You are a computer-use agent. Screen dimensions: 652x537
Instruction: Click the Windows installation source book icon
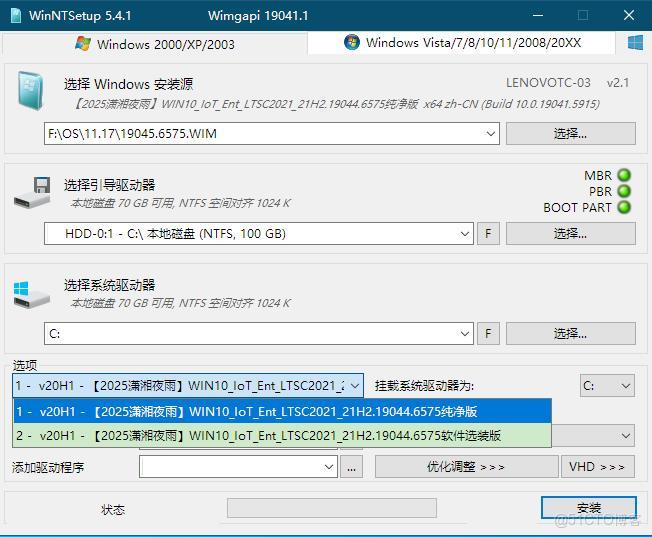(x=30, y=91)
